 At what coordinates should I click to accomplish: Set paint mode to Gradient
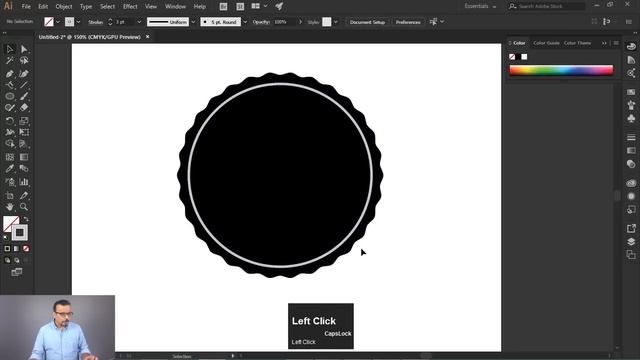pos(16,249)
